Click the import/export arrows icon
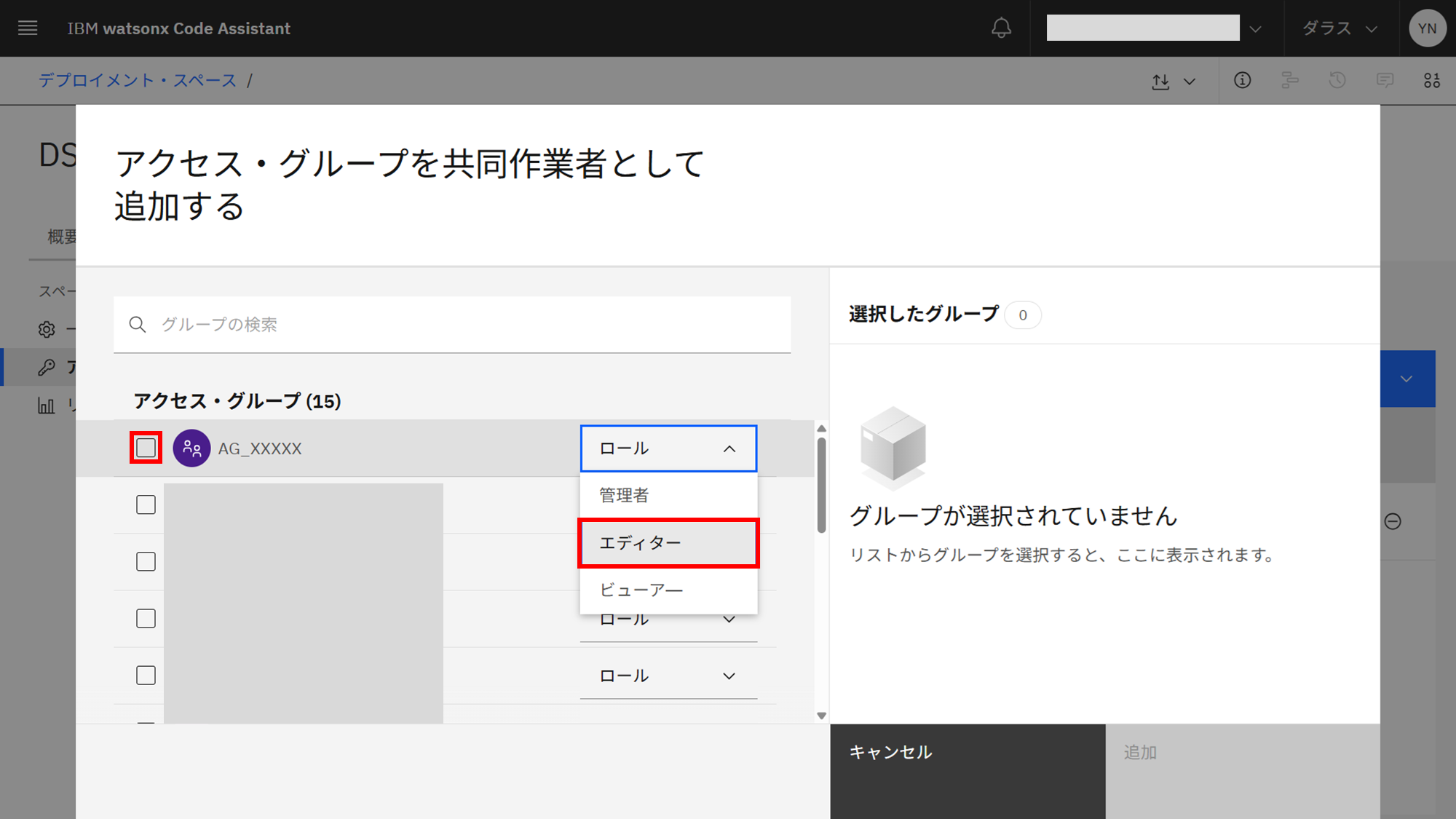This screenshot has width=1456, height=819. point(1161,82)
